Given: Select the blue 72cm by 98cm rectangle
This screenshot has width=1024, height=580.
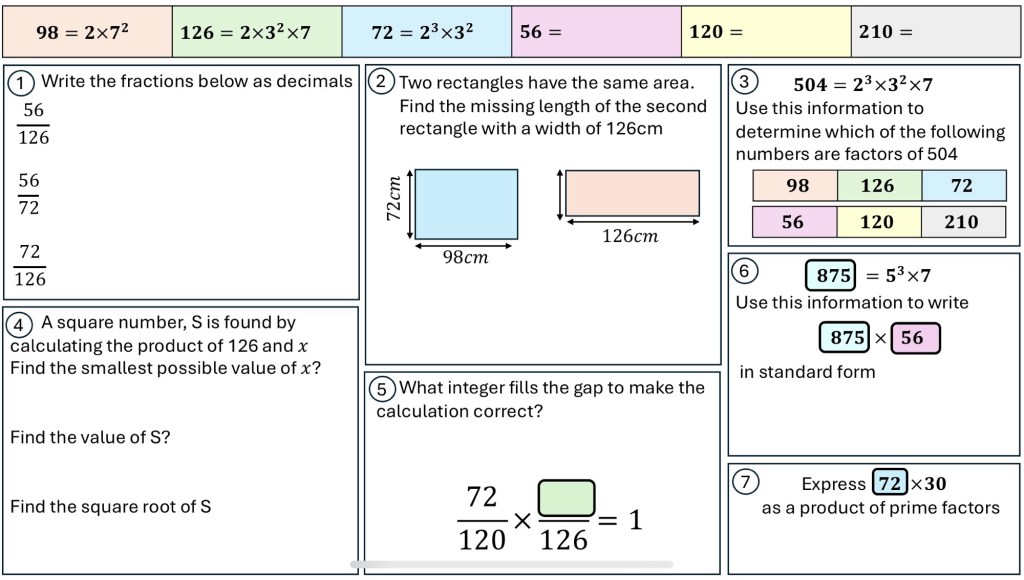Looking at the screenshot, I should [466, 204].
